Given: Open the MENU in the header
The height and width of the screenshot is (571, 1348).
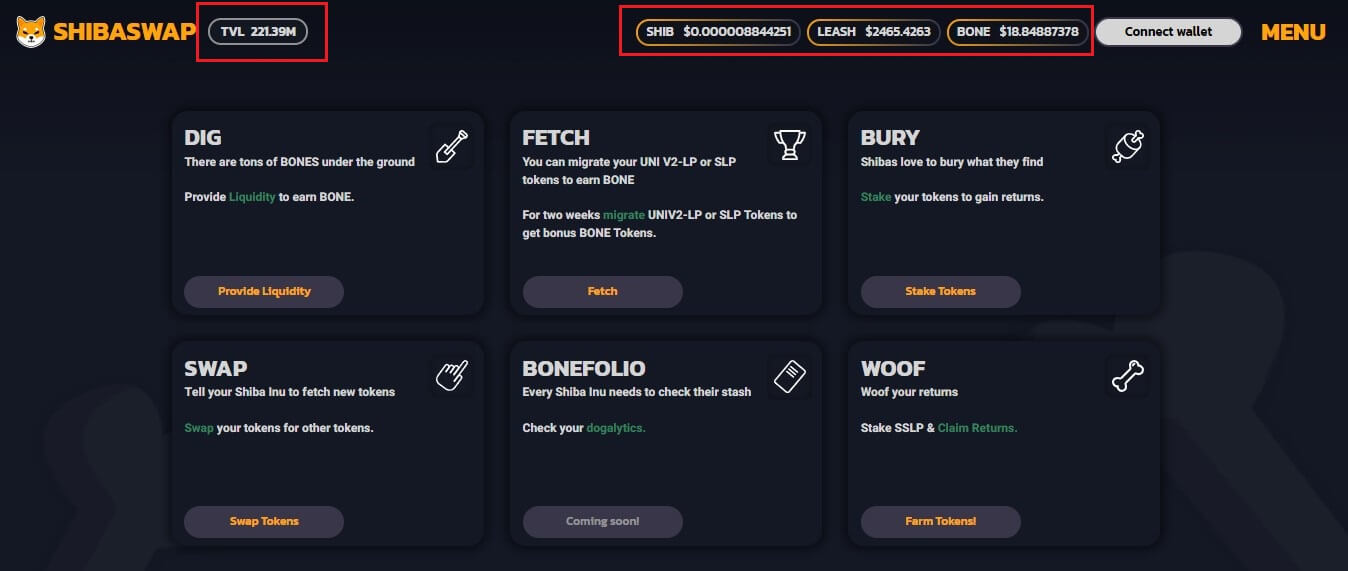Looking at the screenshot, I should point(1293,32).
